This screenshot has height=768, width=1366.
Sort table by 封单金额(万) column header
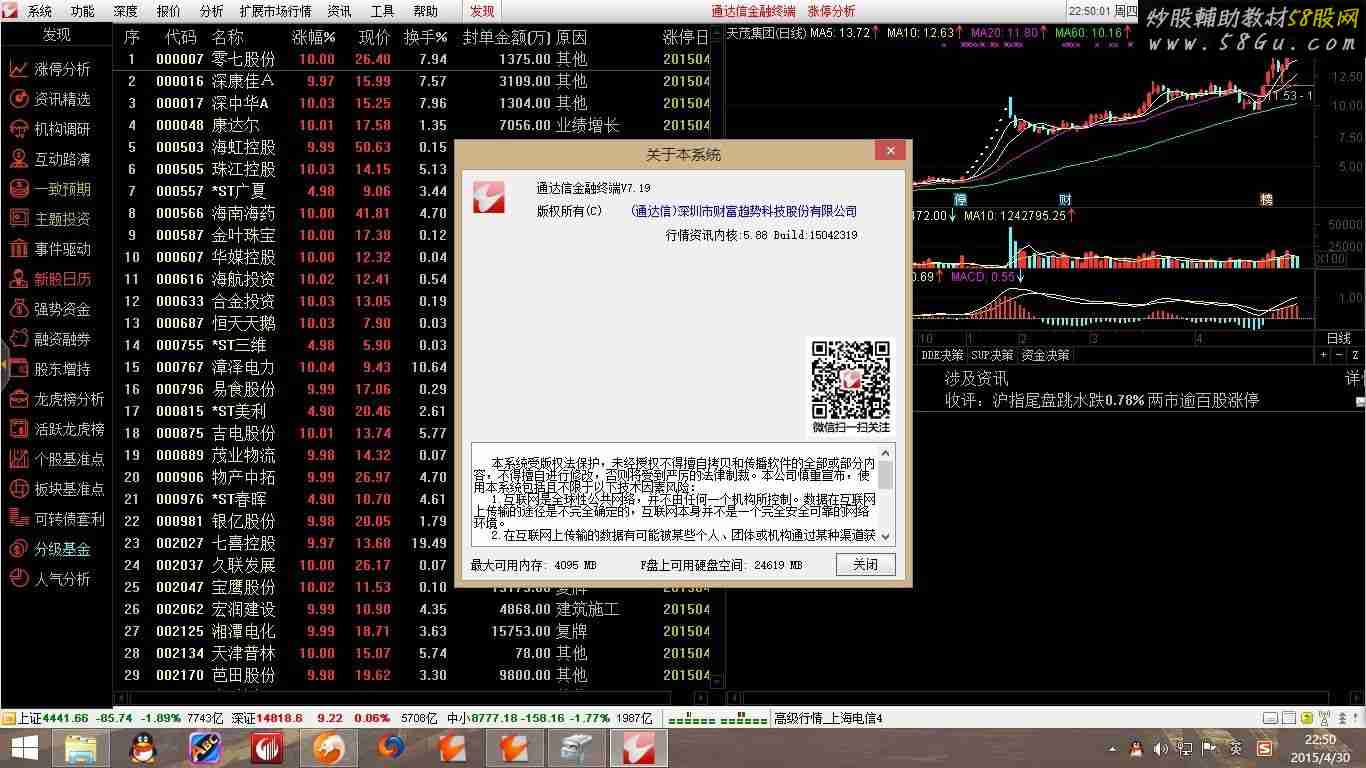(507, 38)
